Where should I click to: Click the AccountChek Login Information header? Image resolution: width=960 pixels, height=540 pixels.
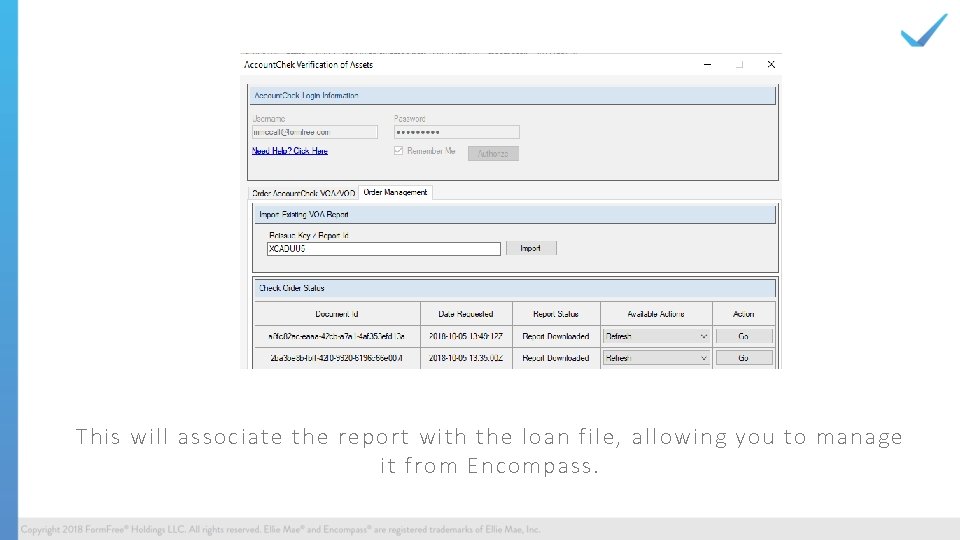pos(512,96)
